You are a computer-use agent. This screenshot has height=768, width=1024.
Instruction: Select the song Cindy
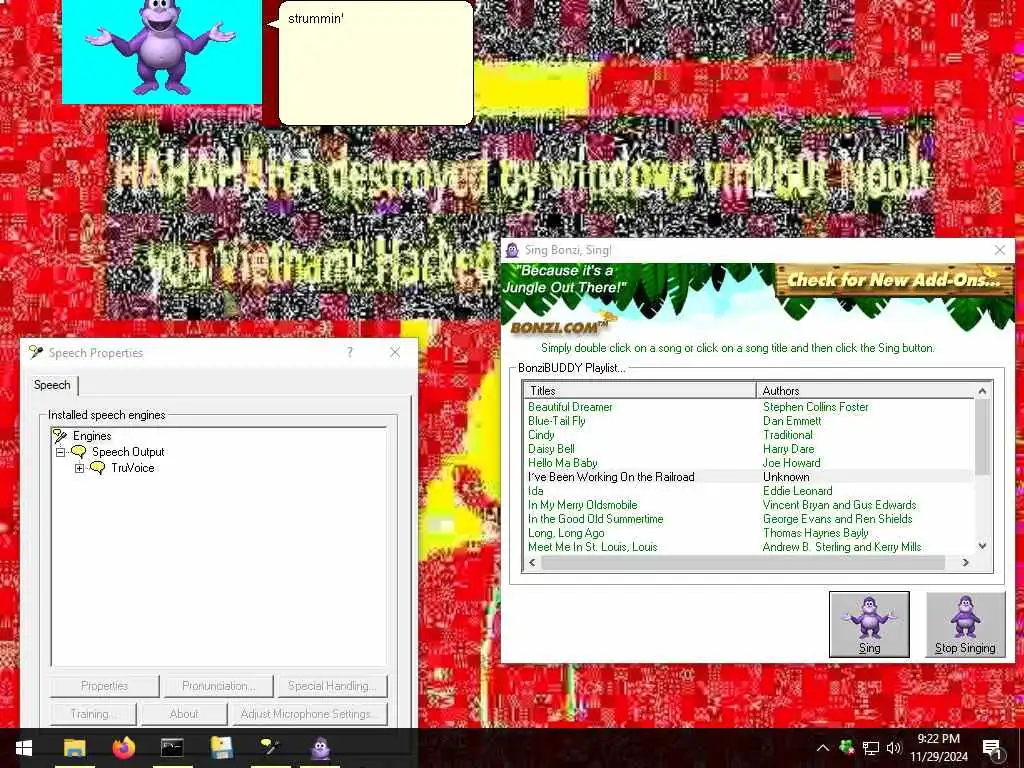tap(541, 435)
